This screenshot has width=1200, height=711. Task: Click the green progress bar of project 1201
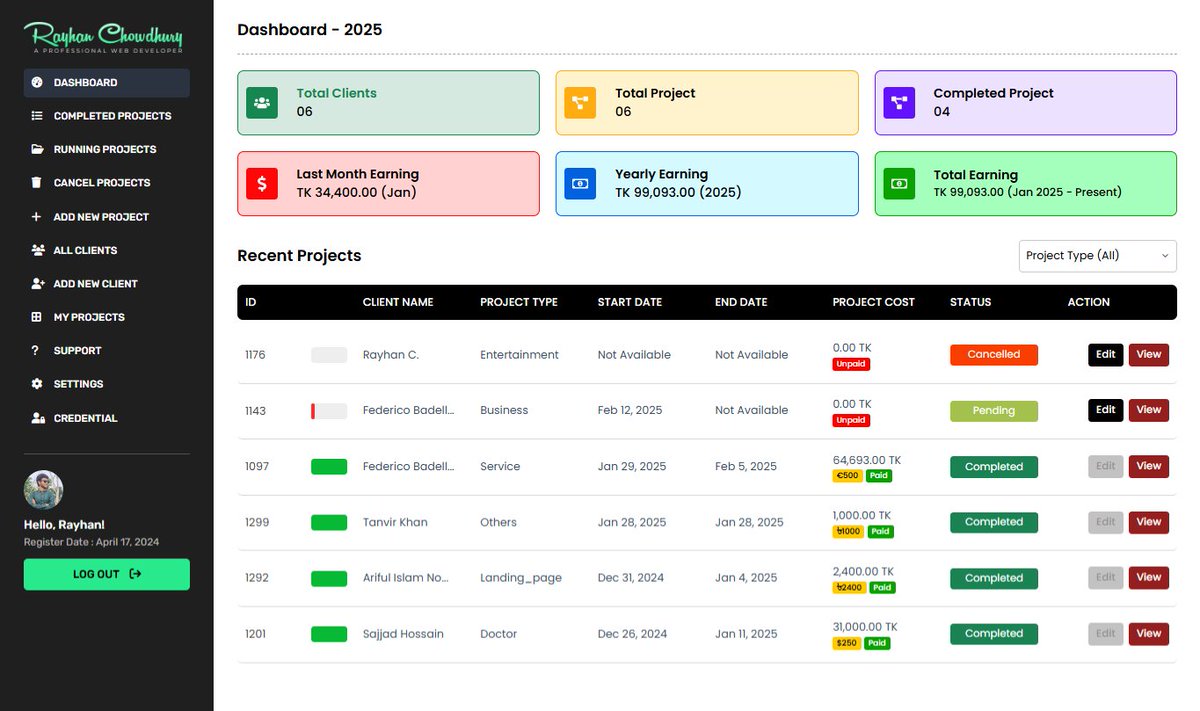[x=329, y=634]
